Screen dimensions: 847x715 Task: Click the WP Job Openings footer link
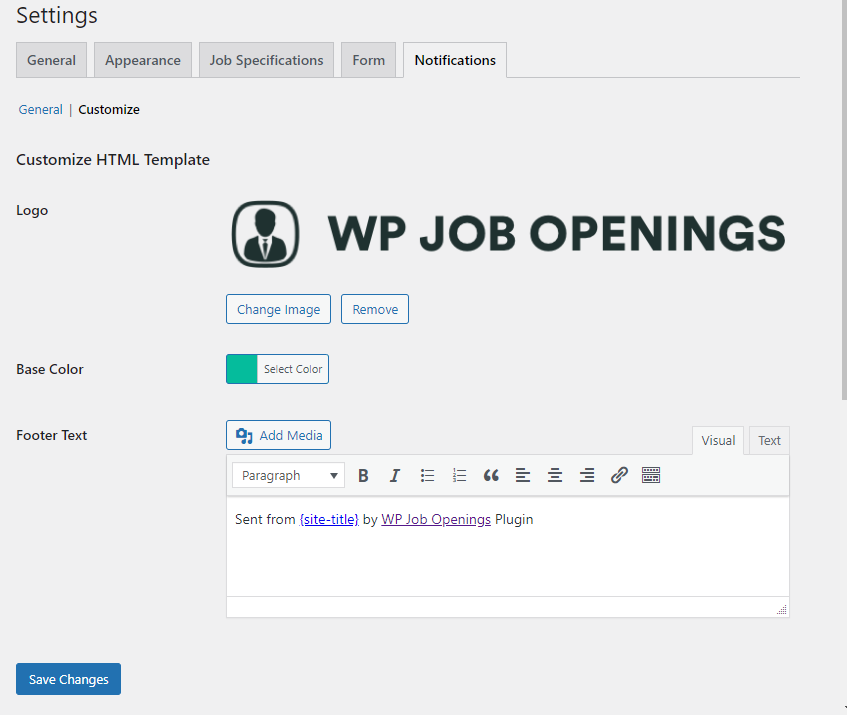coord(436,520)
